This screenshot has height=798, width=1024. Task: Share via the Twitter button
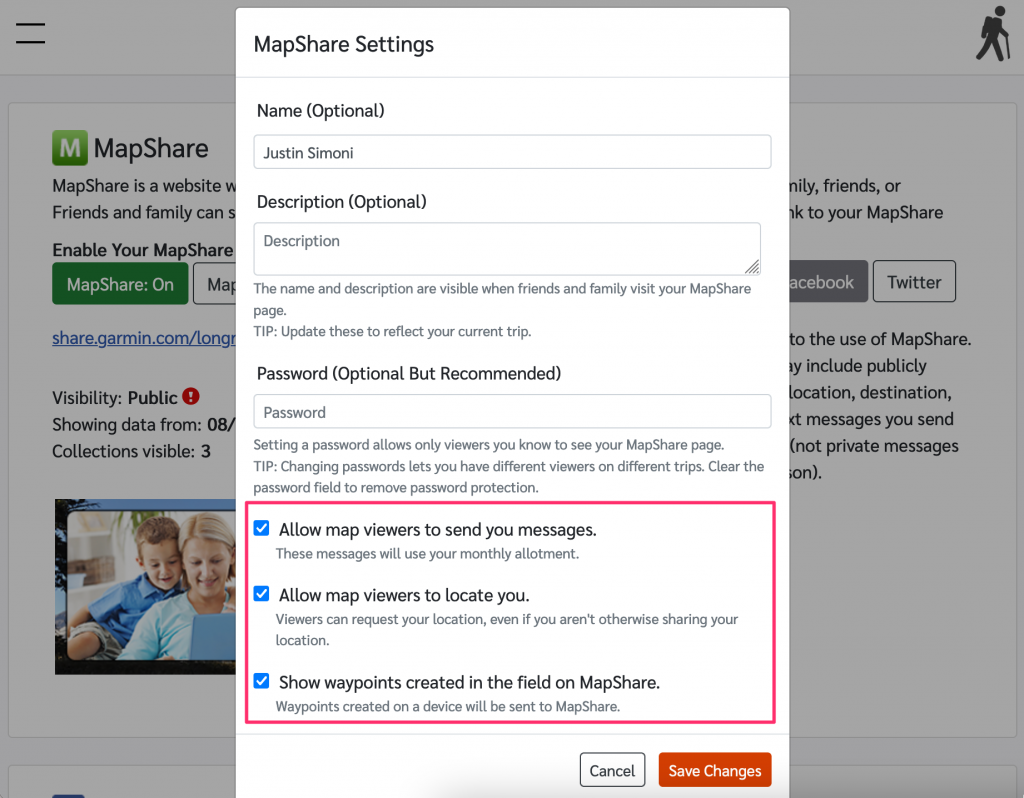(913, 282)
